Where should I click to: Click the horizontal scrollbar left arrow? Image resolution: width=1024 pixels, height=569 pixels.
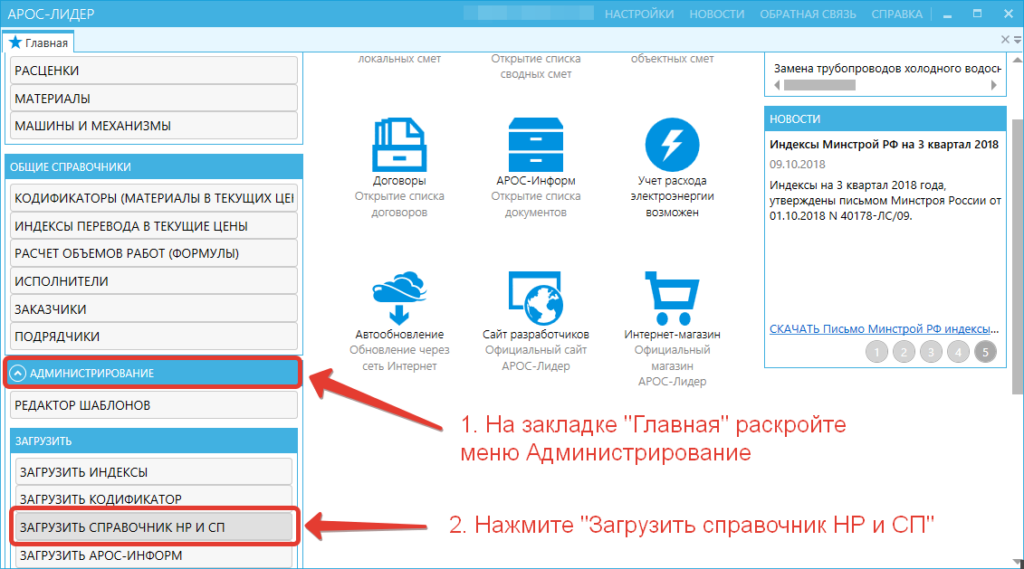776,85
